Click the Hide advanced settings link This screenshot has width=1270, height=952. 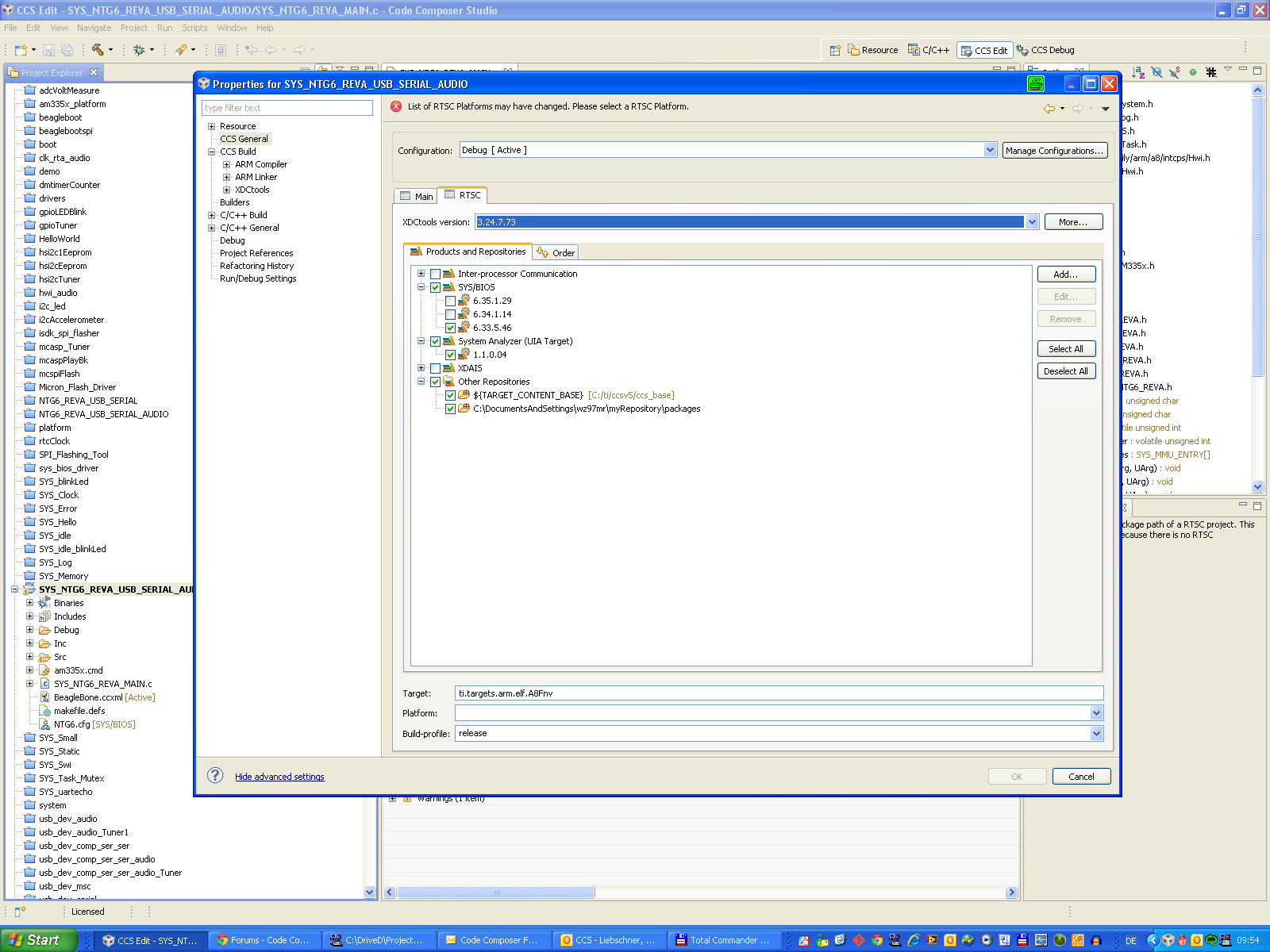(x=279, y=777)
